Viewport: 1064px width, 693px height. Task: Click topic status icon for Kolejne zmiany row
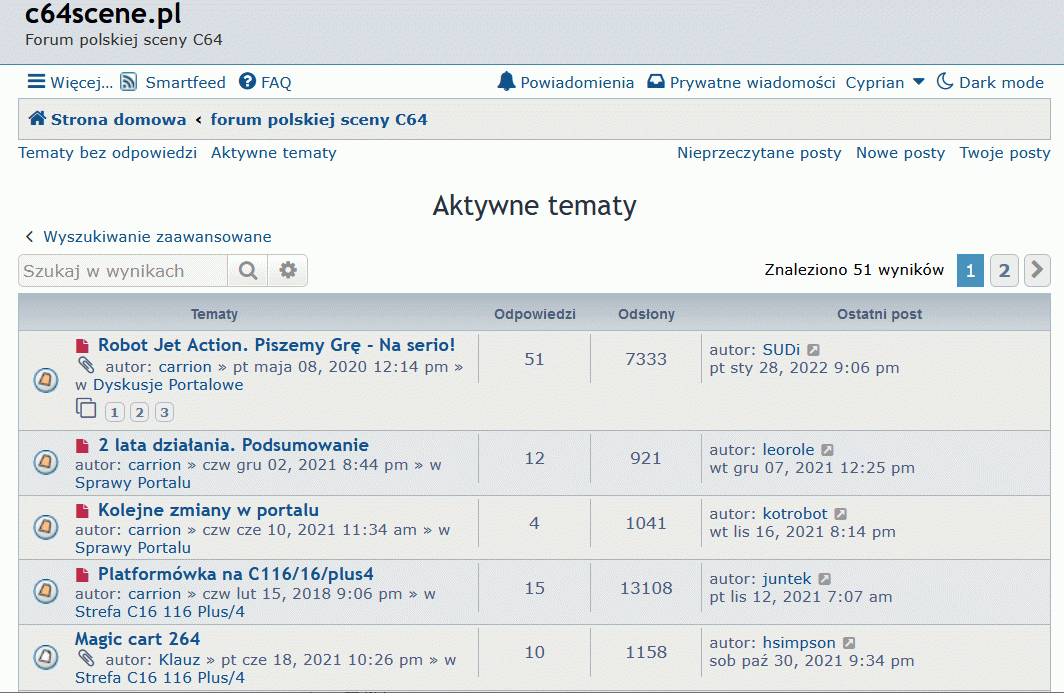tap(45, 527)
